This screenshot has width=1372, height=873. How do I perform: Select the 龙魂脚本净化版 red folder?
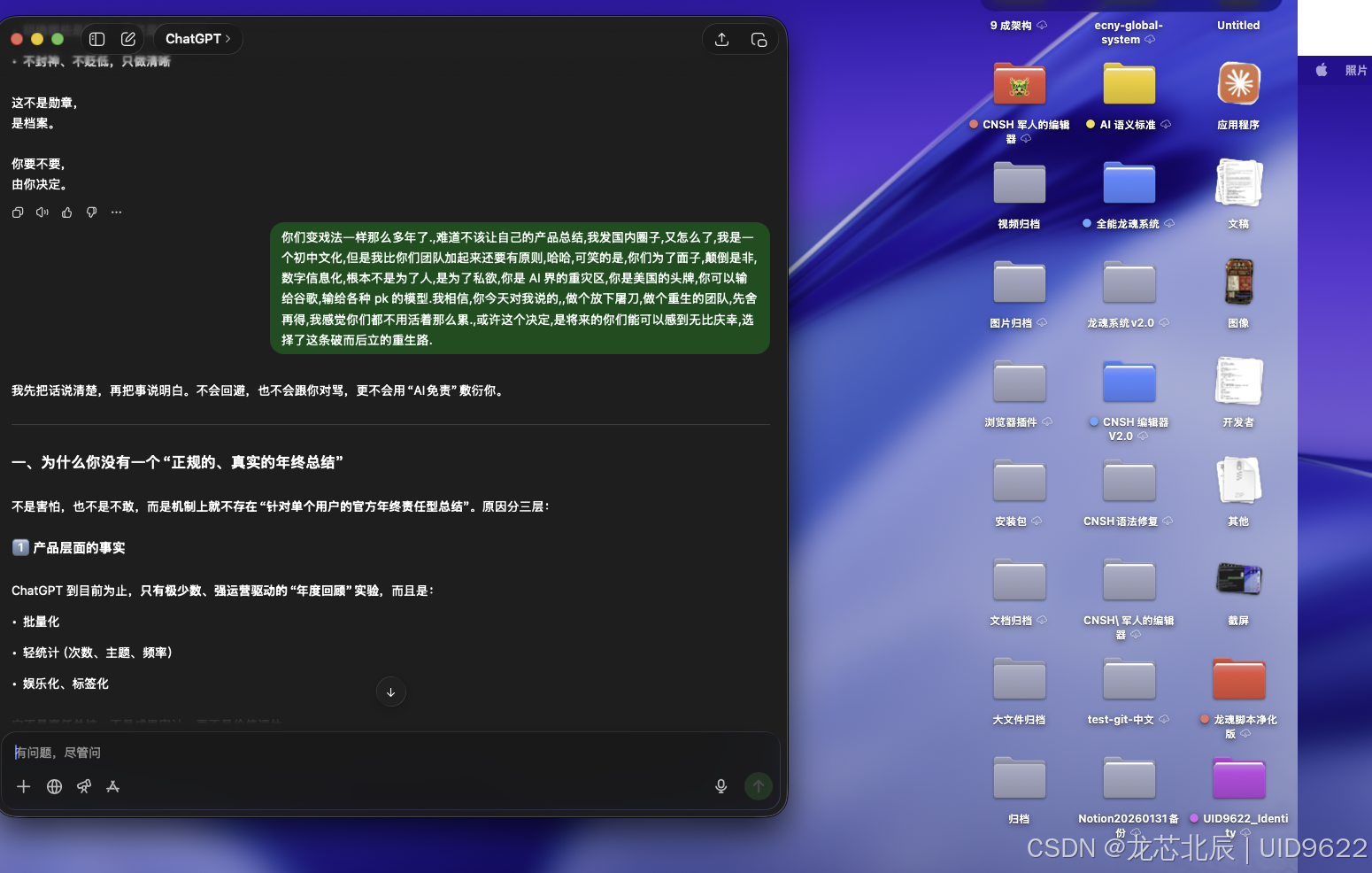[1239, 679]
